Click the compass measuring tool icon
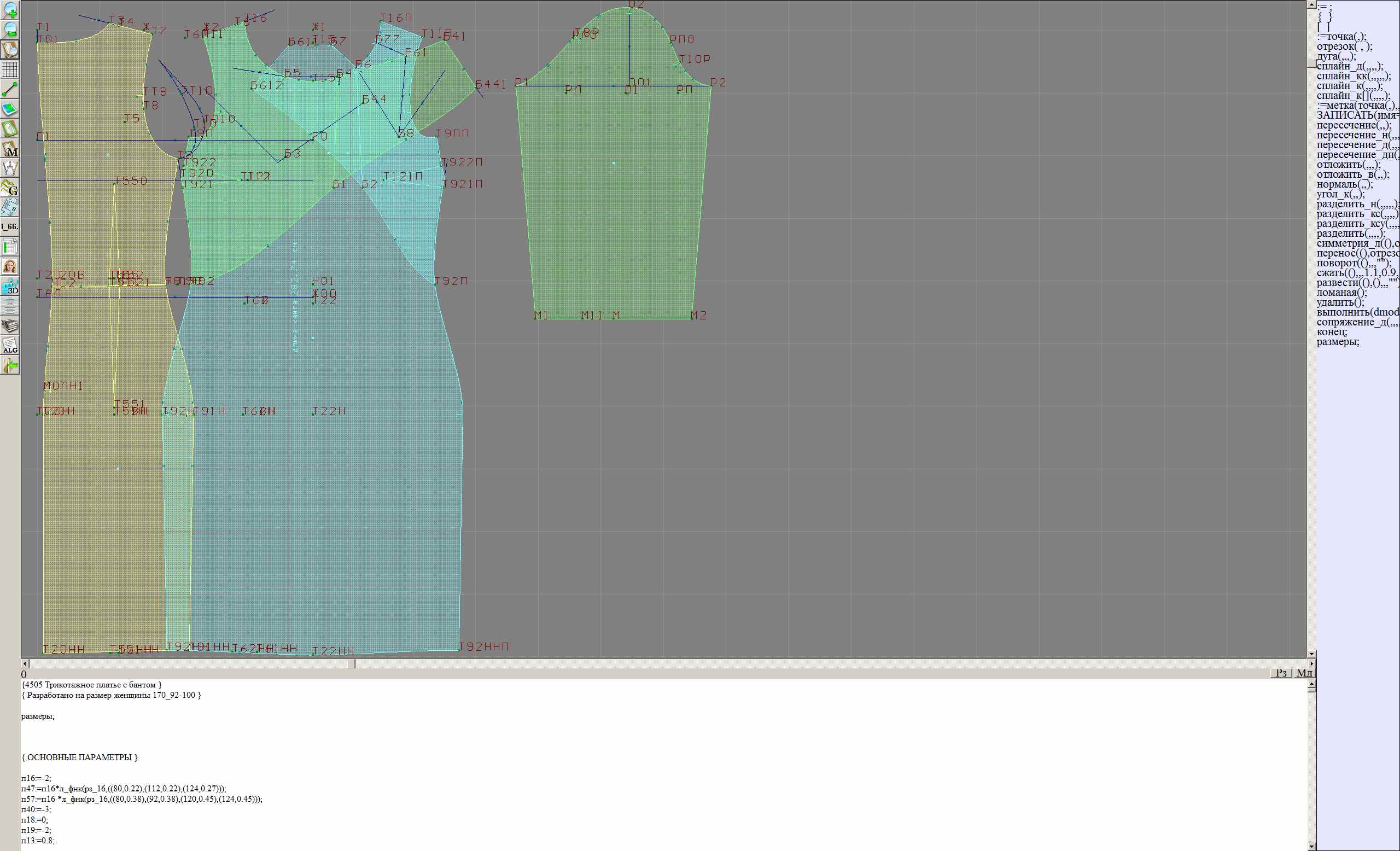Screen dimensions: 1400x851 tap(10, 168)
